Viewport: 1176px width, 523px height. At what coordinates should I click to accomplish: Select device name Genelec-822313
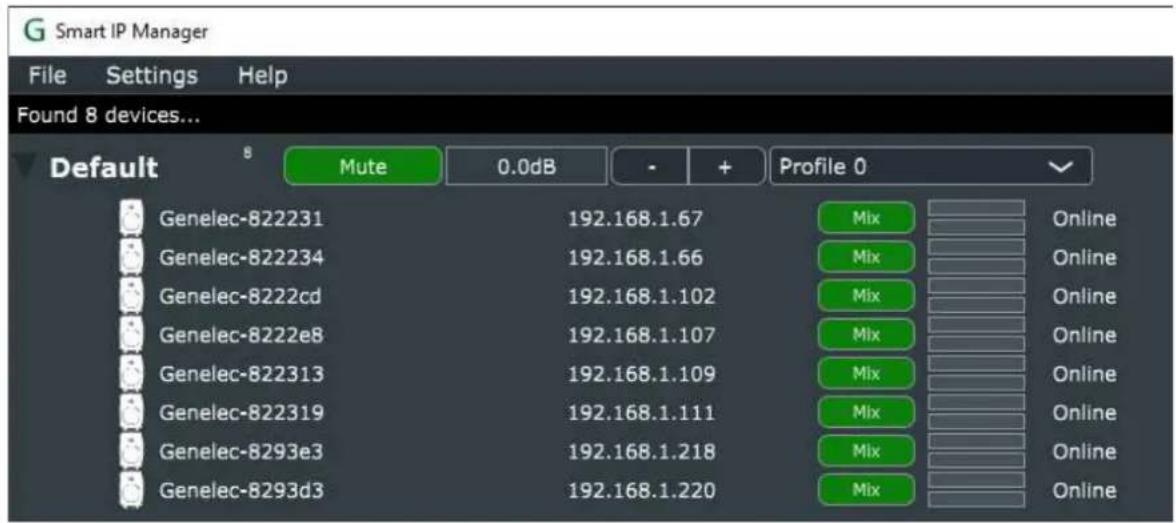coord(242,374)
